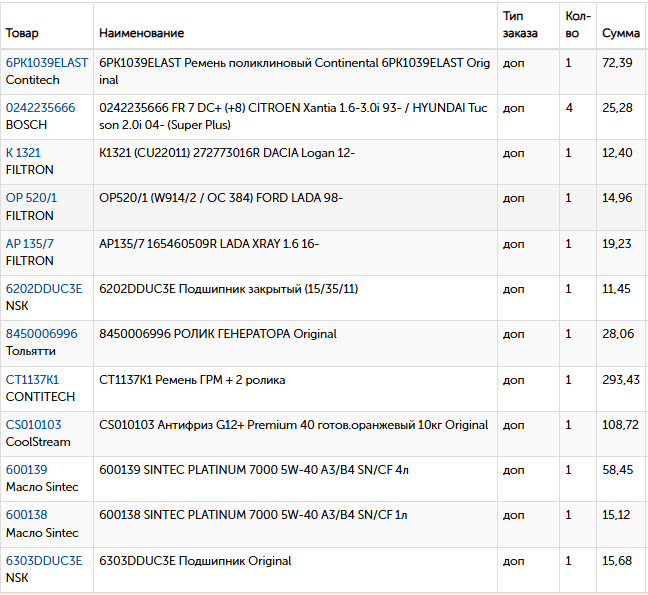Open the 6PK1039ELAST product link

point(47,63)
